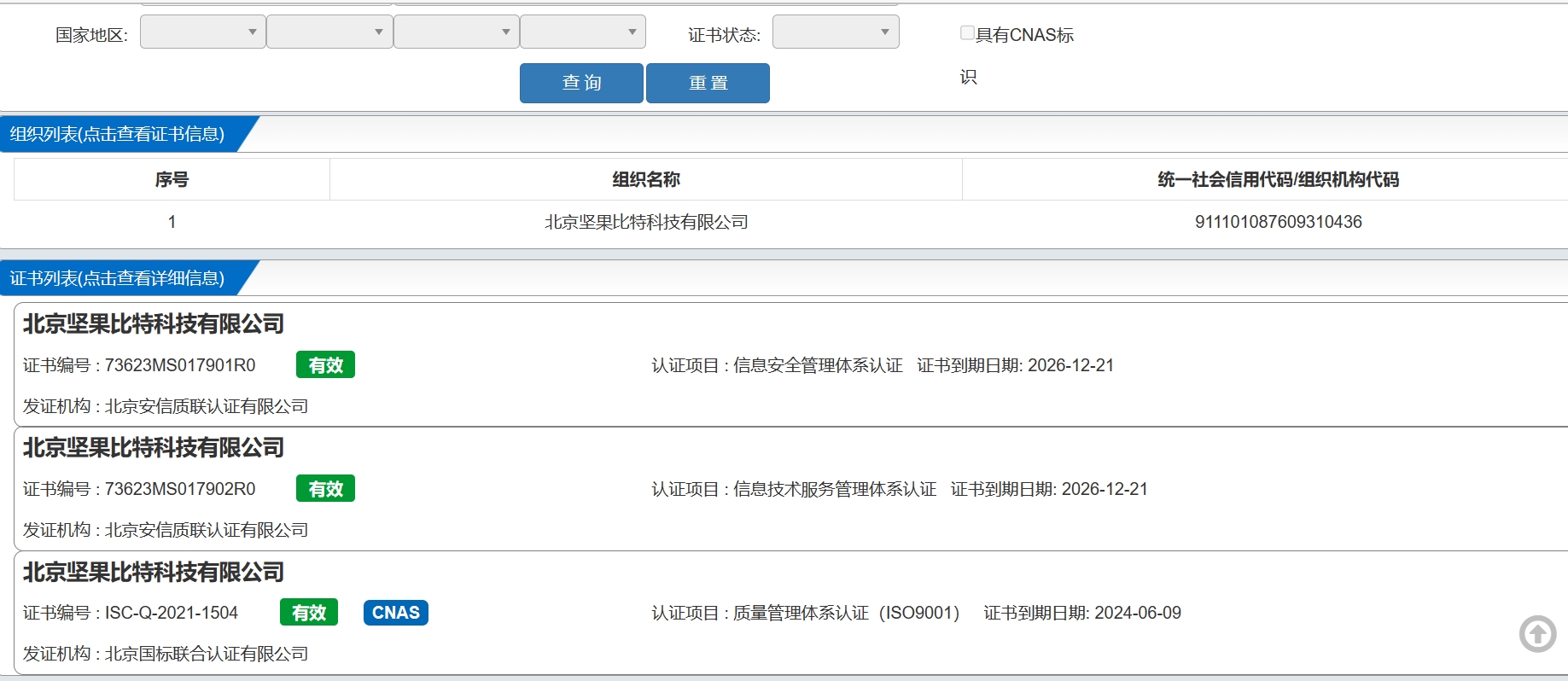Click the 查询 search button
Viewport: 1568px width, 681px height.
[581, 83]
